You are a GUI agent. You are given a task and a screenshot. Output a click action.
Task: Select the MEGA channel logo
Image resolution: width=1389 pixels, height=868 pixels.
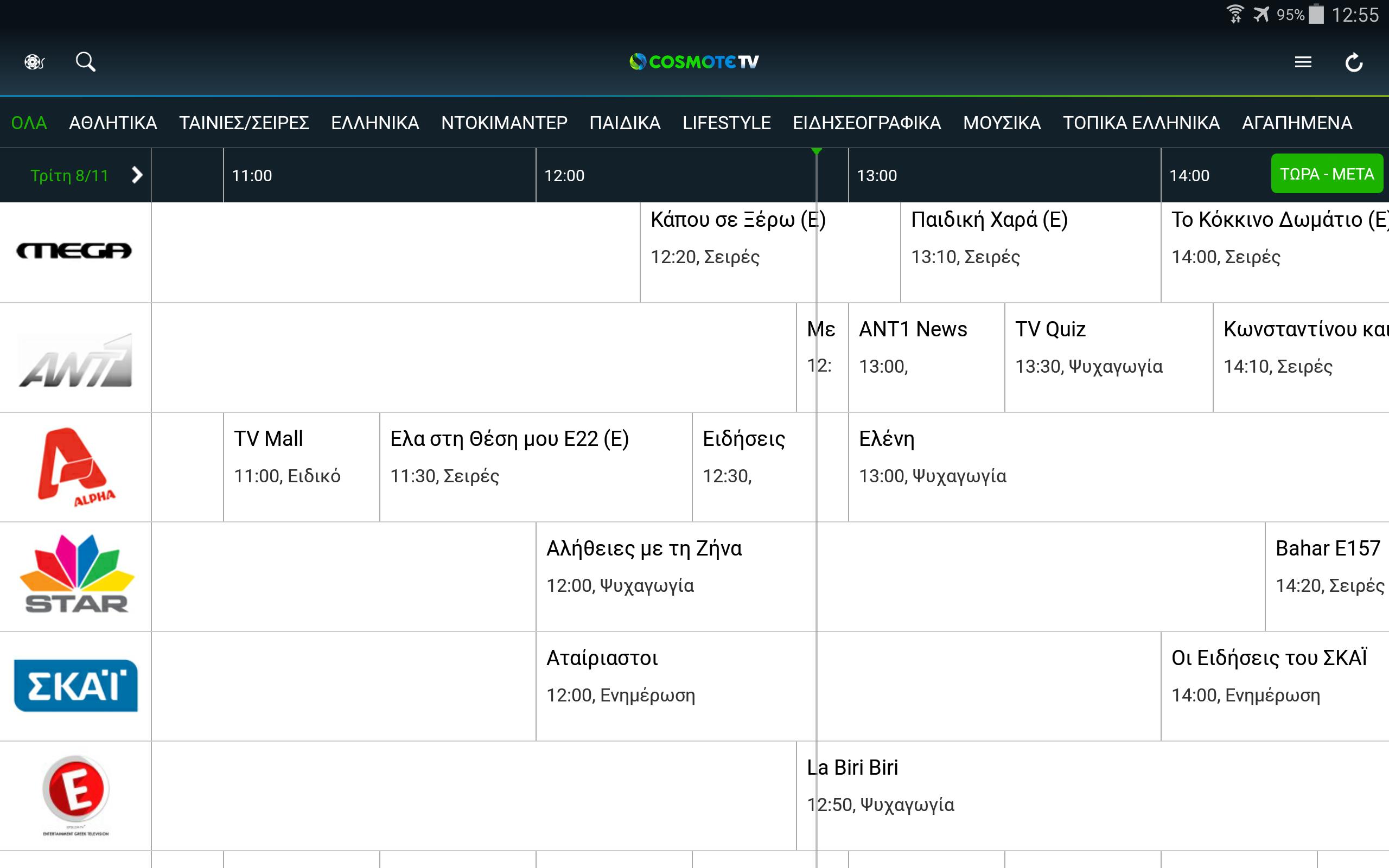pos(75,250)
